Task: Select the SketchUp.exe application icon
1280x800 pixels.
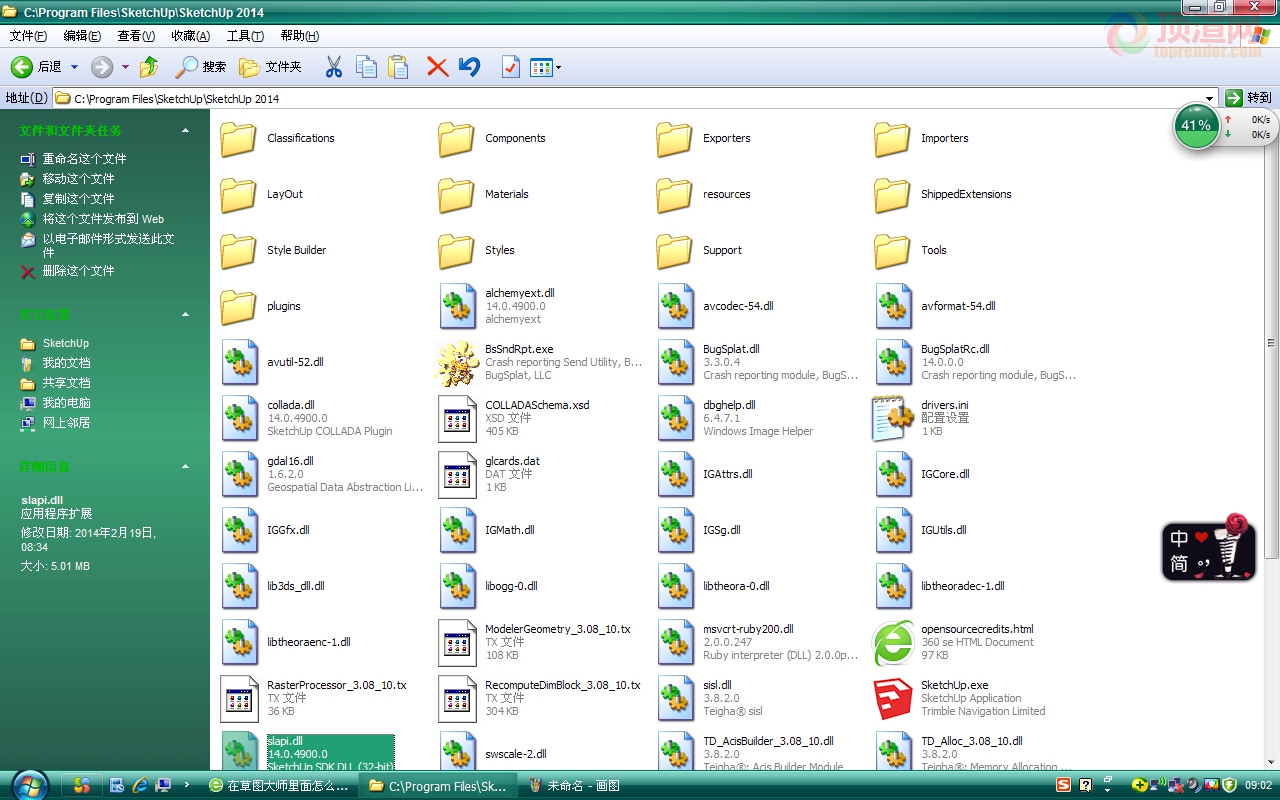Action: [x=893, y=699]
